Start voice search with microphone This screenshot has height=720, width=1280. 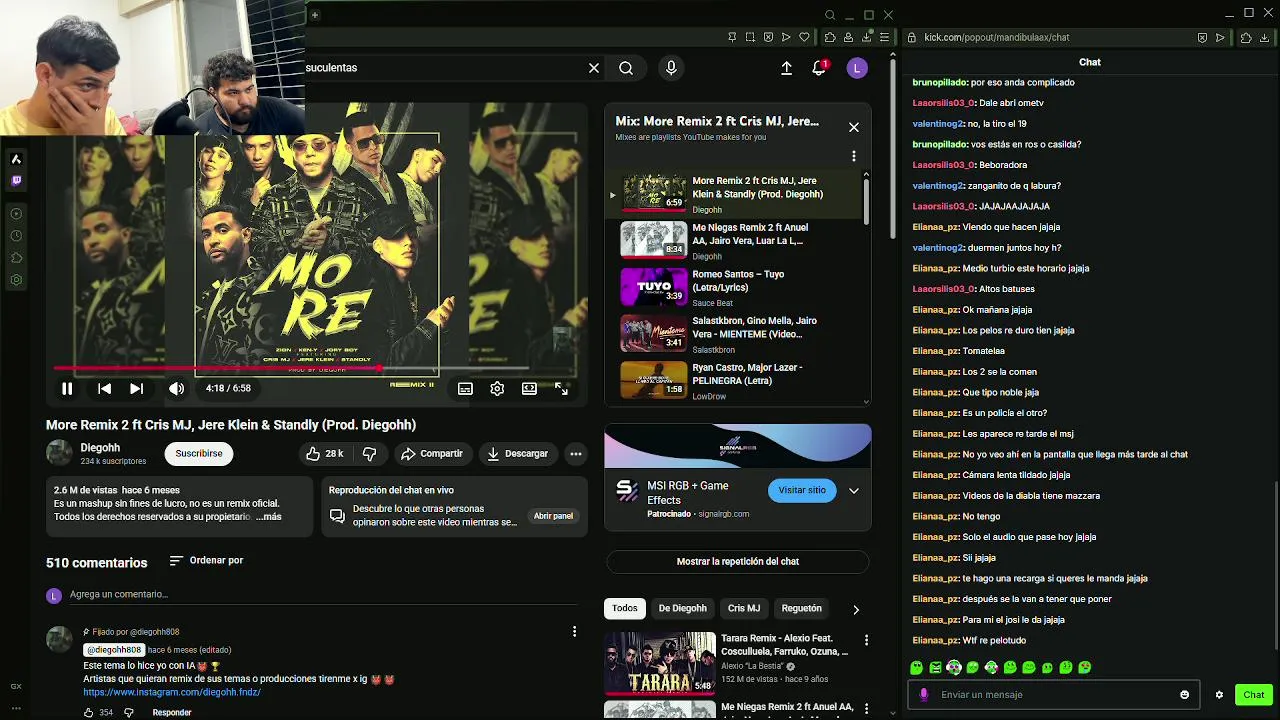pos(671,68)
